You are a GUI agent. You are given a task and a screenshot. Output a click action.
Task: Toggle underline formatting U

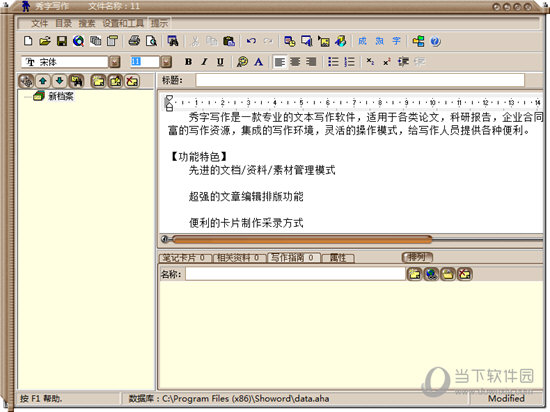pyautogui.click(x=220, y=62)
